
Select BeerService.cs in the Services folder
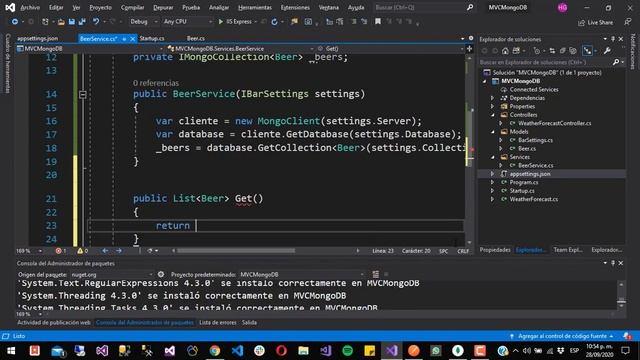click(536, 165)
